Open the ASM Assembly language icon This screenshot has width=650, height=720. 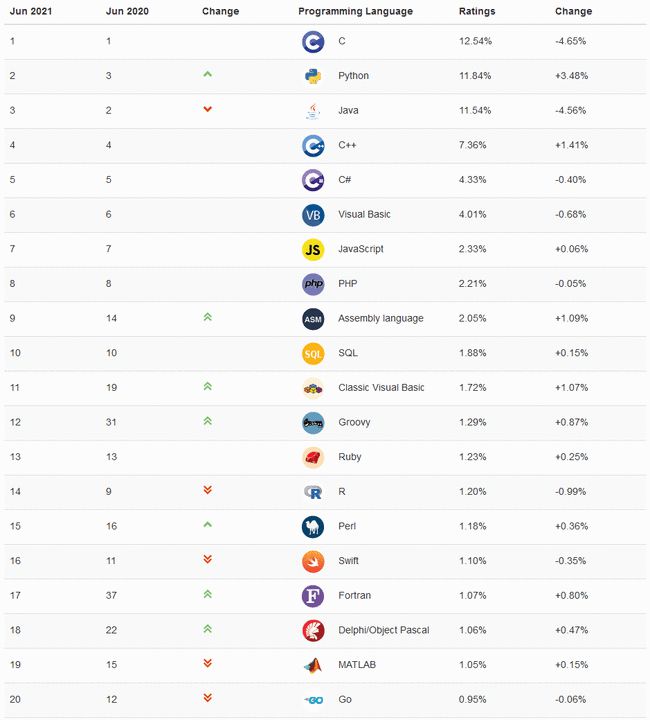(313, 319)
